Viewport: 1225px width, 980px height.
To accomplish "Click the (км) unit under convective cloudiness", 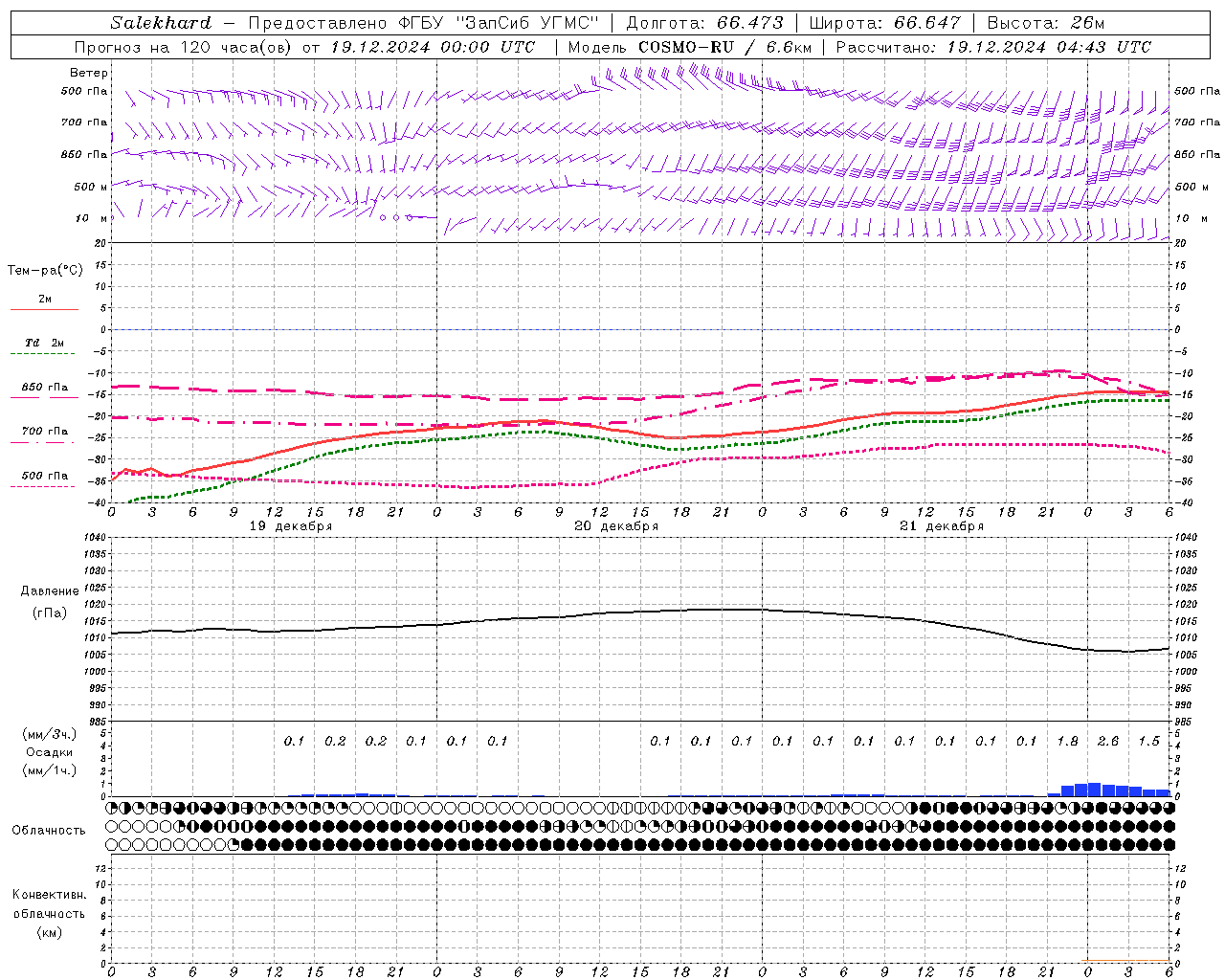I will [x=49, y=932].
